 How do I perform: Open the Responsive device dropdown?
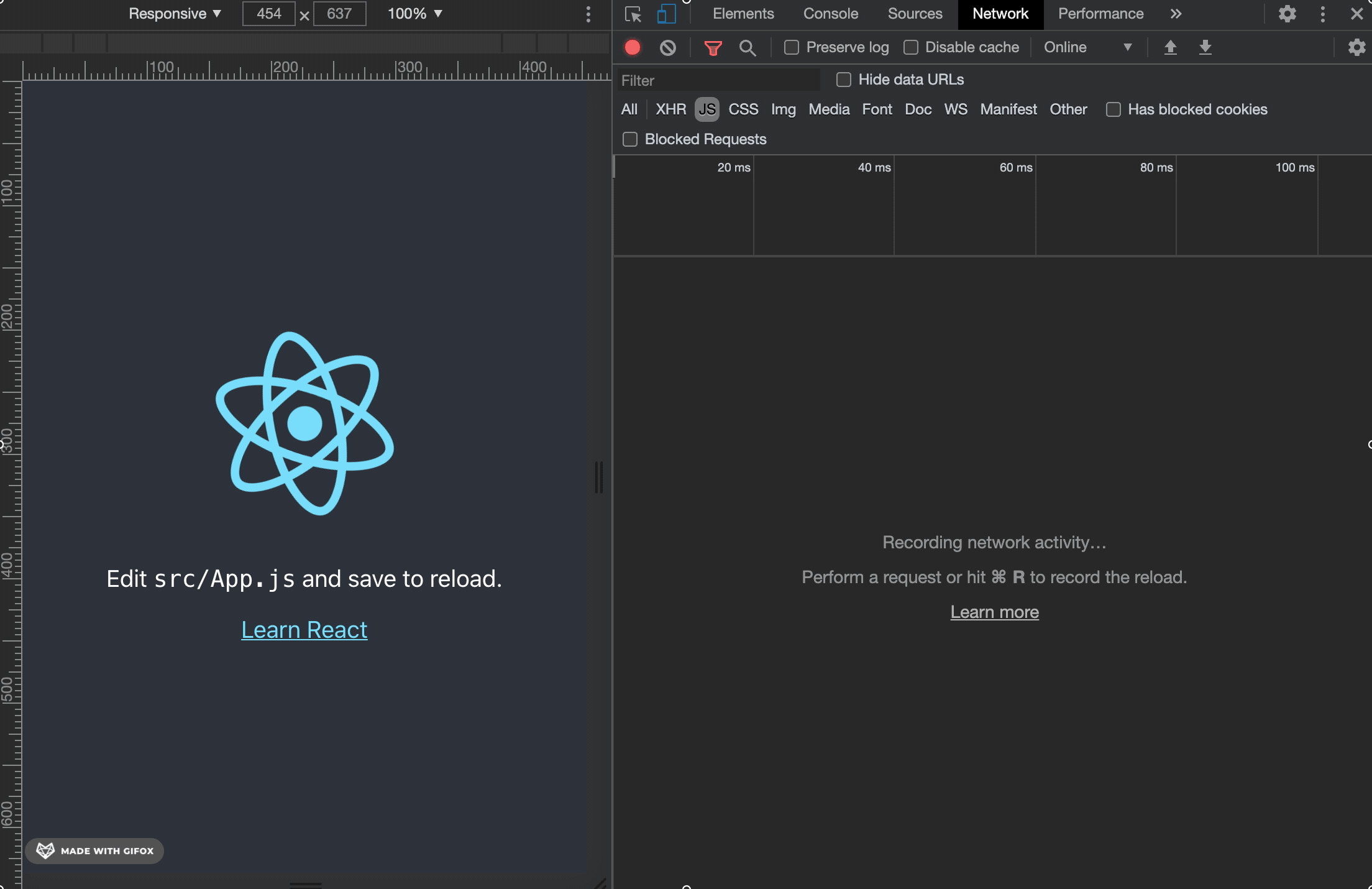click(x=175, y=14)
